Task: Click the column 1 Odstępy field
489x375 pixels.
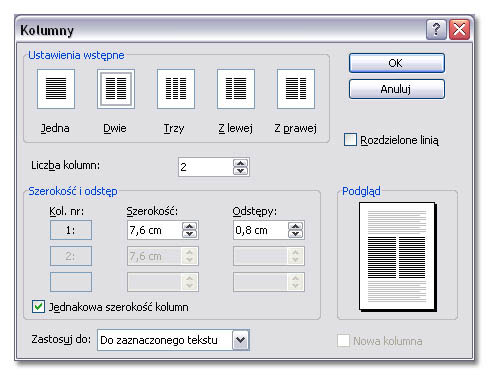Action: (261, 230)
